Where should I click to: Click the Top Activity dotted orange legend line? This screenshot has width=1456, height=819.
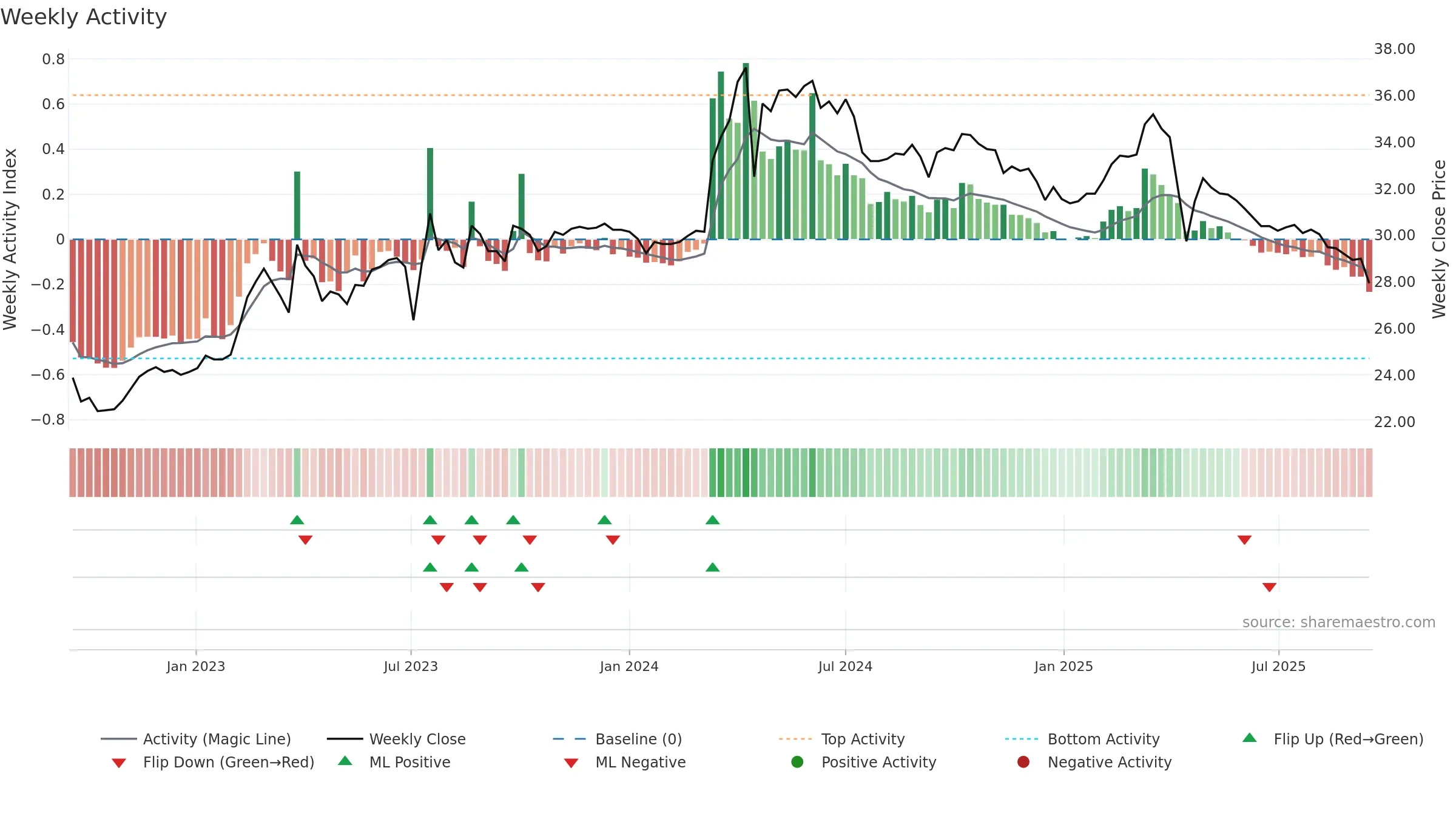coord(795,739)
